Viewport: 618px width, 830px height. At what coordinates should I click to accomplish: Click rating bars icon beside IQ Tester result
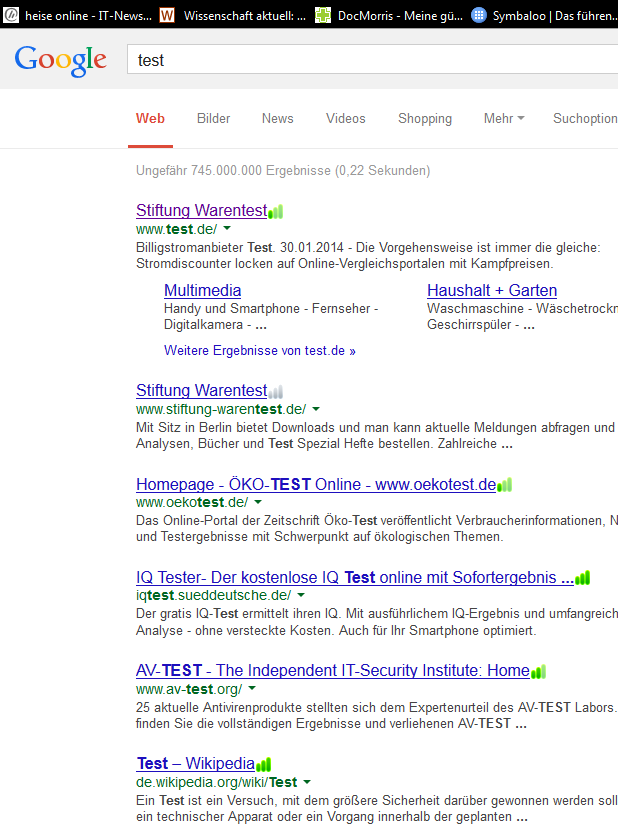tap(583, 578)
